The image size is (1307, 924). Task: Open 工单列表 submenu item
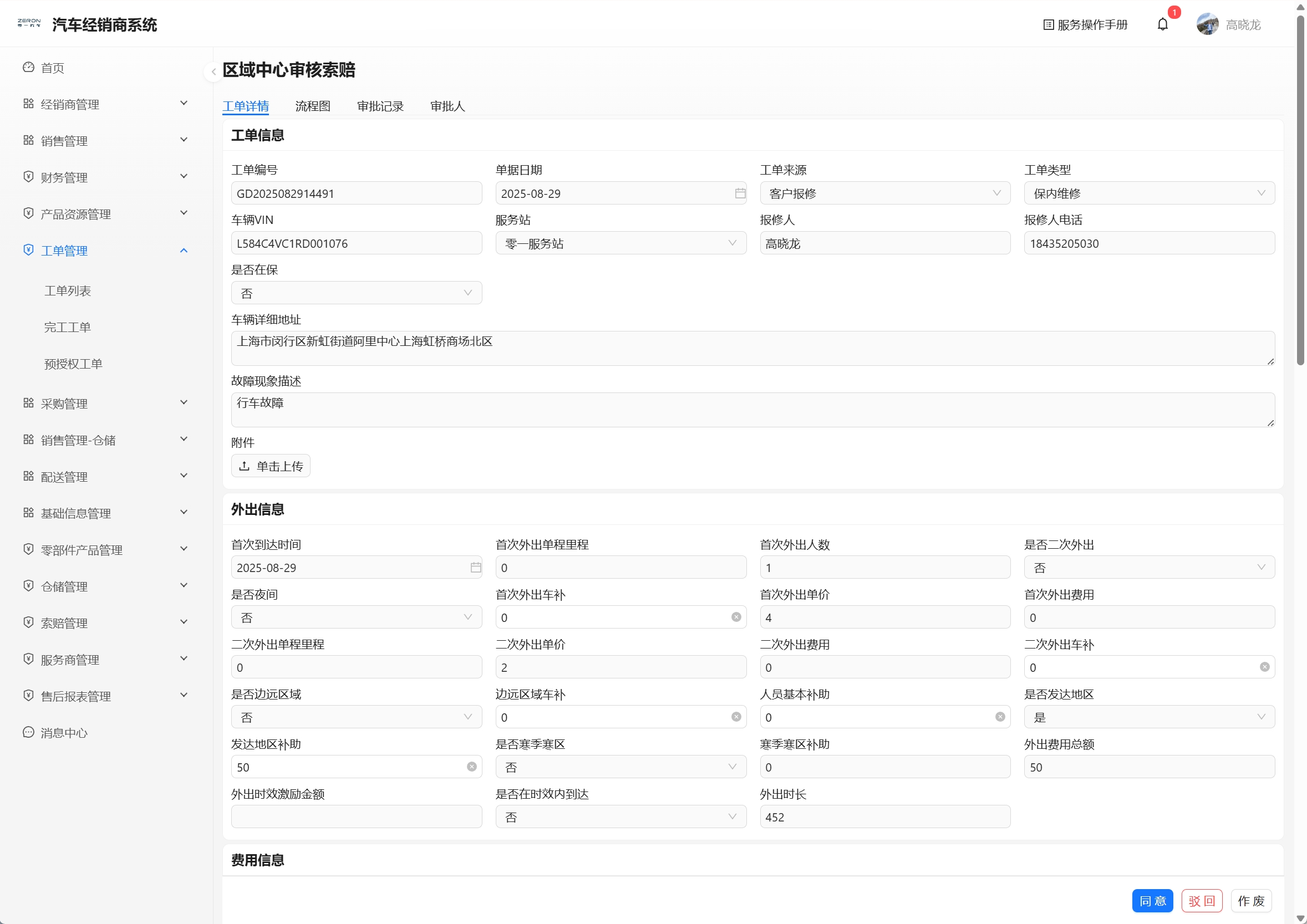[68, 291]
